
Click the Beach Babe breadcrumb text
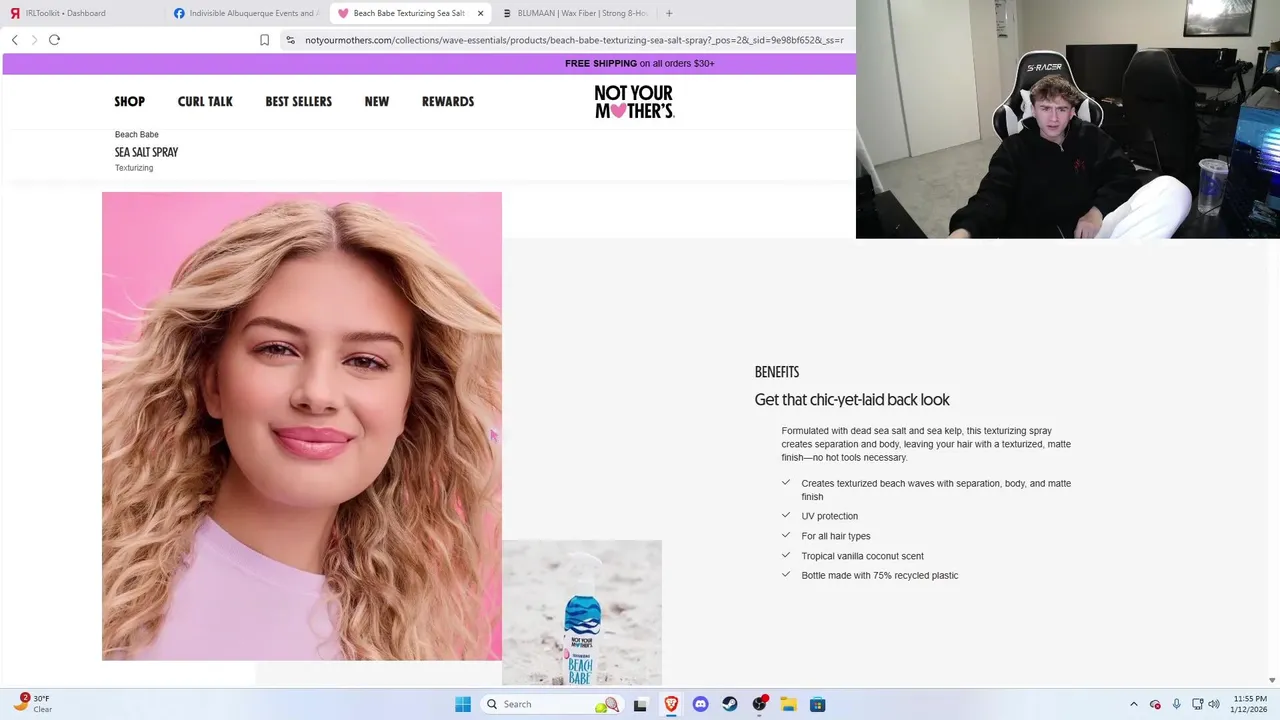point(137,134)
